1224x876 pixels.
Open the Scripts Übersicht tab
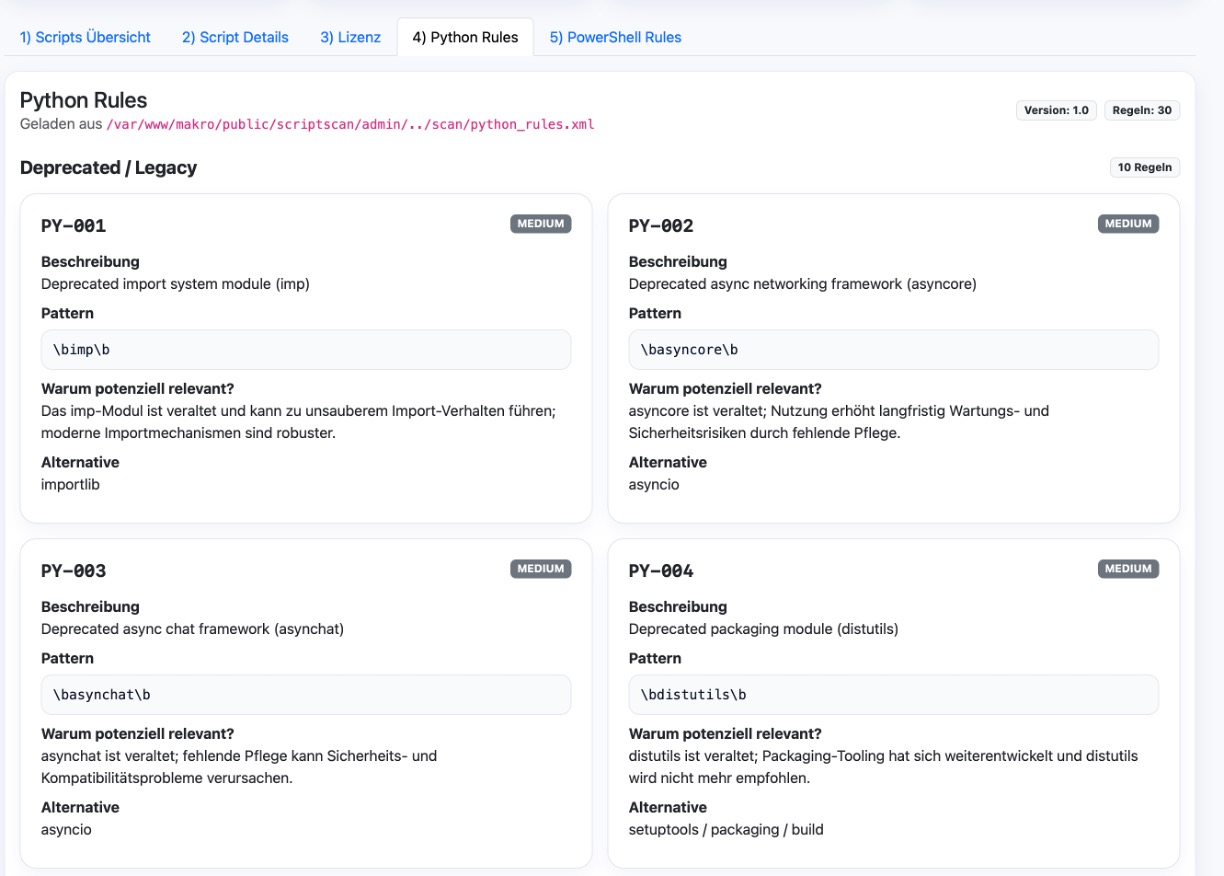85,37
